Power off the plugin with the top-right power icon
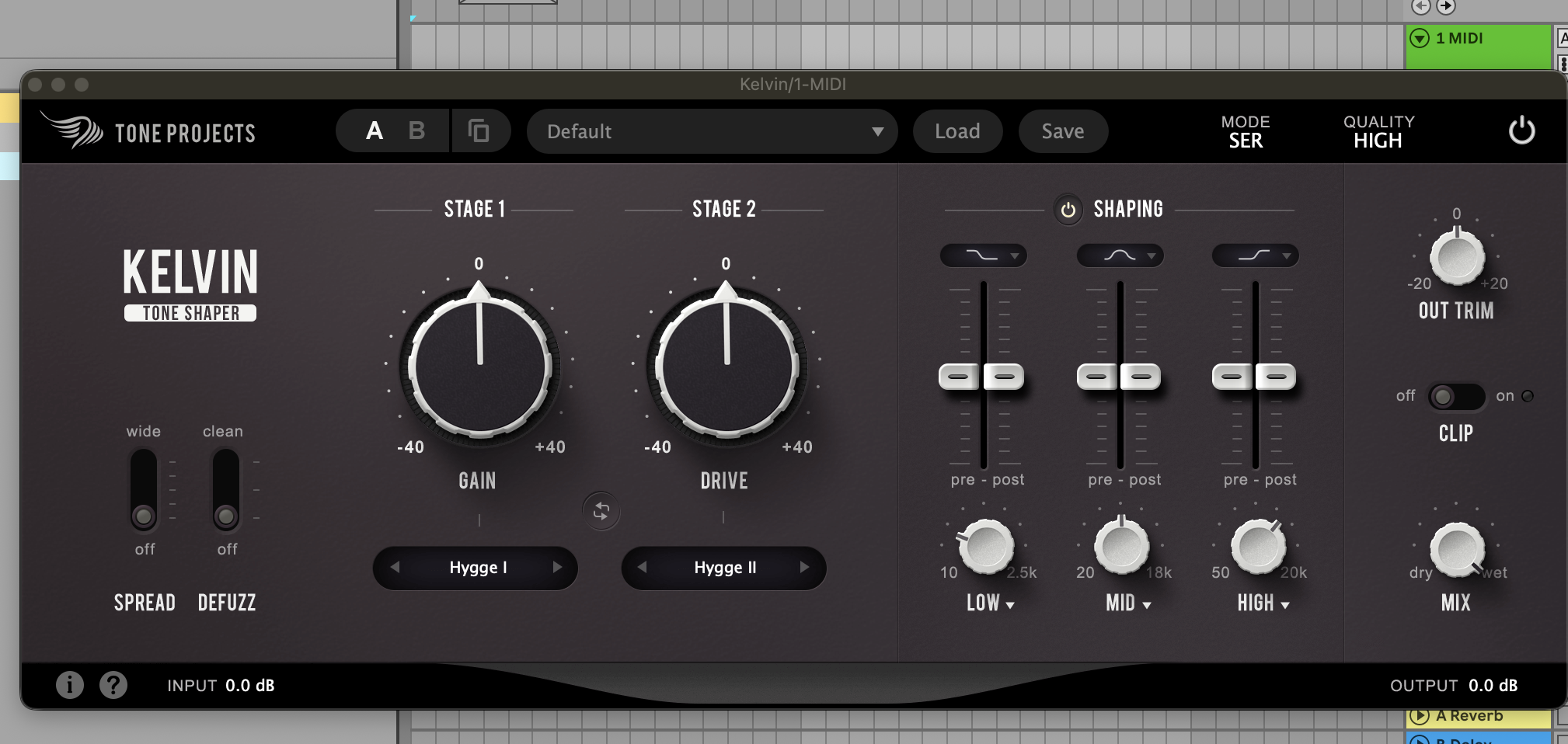This screenshot has width=1568, height=744. point(1521,131)
